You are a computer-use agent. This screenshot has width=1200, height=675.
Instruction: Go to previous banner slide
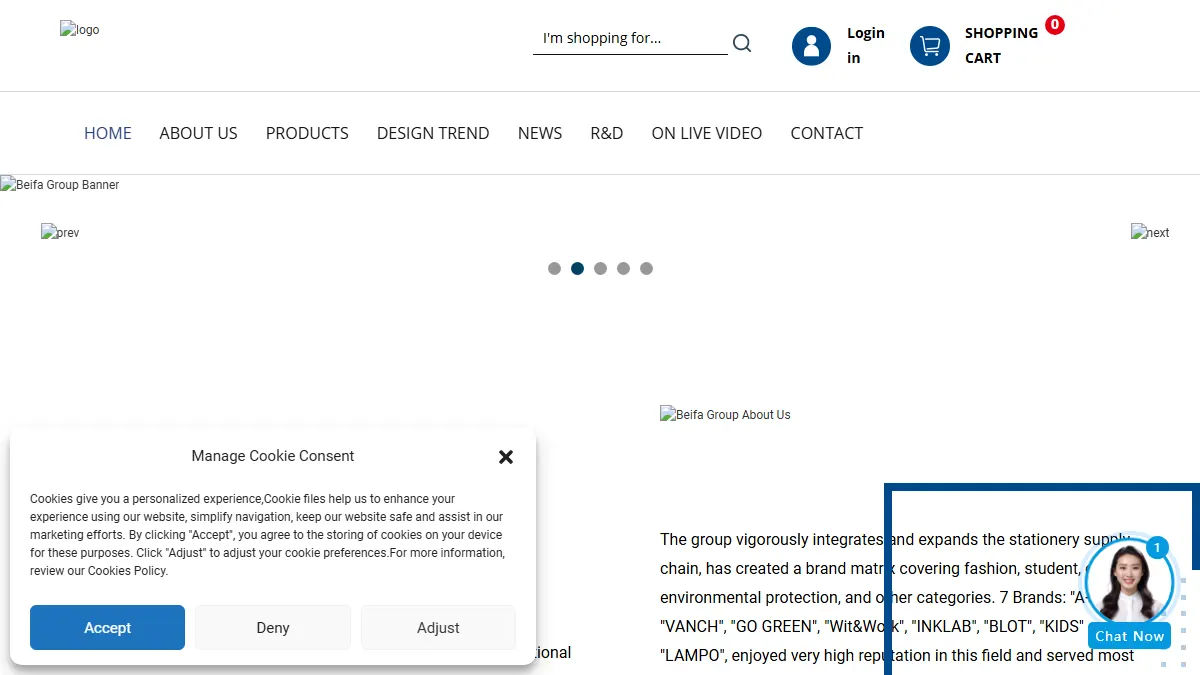(60, 232)
